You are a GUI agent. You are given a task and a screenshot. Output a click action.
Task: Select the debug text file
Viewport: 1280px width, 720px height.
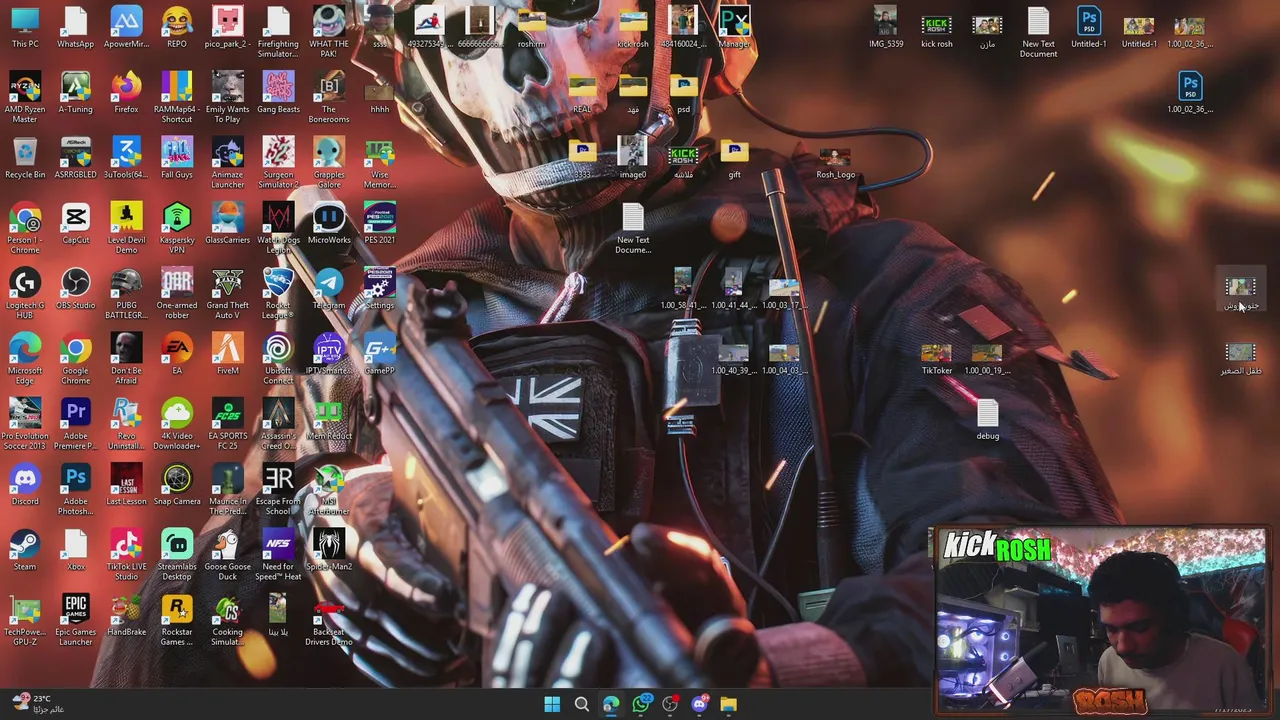point(987,419)
